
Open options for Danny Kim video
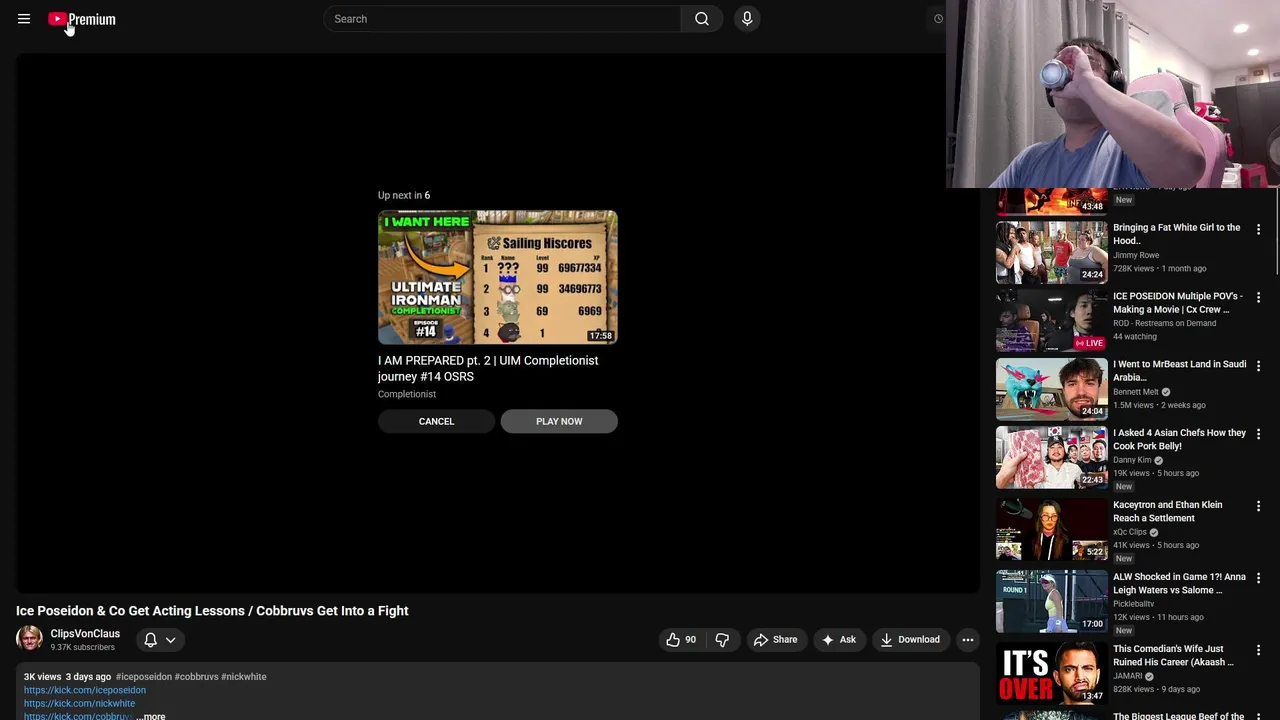[x=1258, y=434]
